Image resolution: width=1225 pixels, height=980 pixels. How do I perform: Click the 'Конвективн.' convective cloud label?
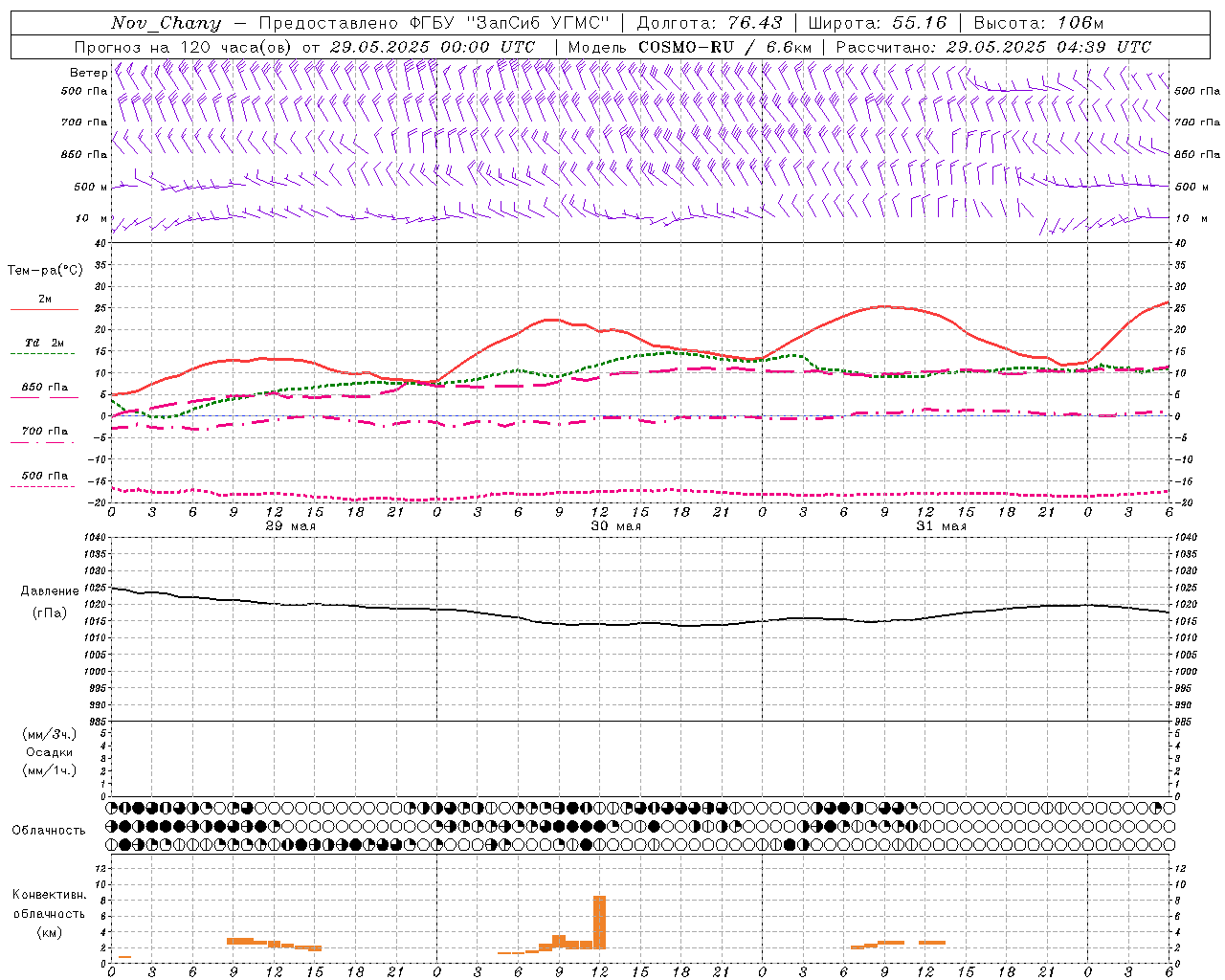[50, 895]
